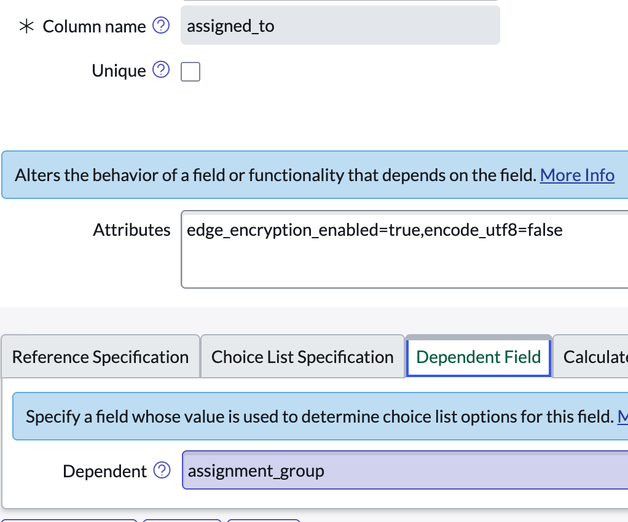Viewport: 628px width, 522px height.
Task: Click the Column name label
Action: [x=94, y=26]
